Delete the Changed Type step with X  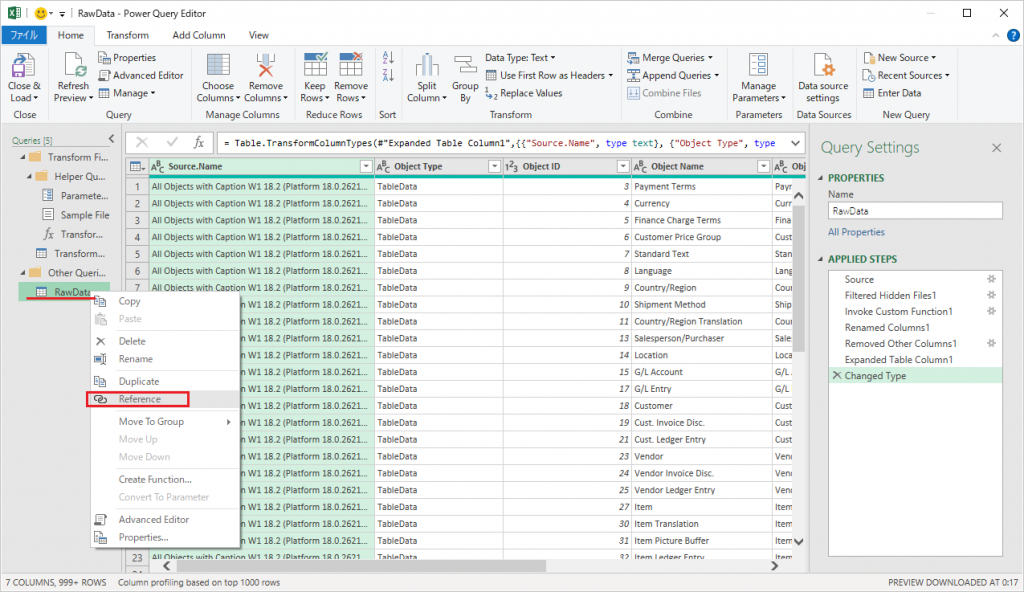click(x=837, y=376)
